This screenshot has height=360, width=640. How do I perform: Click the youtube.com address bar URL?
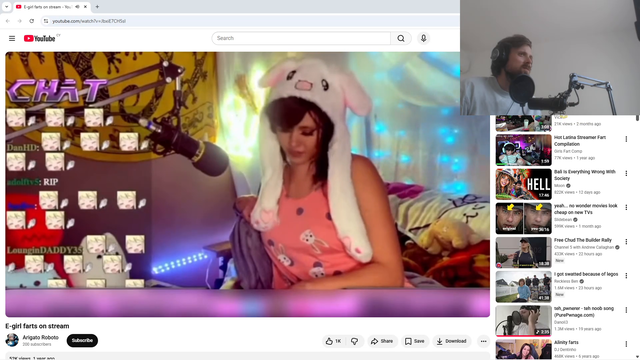pos(89,21)
